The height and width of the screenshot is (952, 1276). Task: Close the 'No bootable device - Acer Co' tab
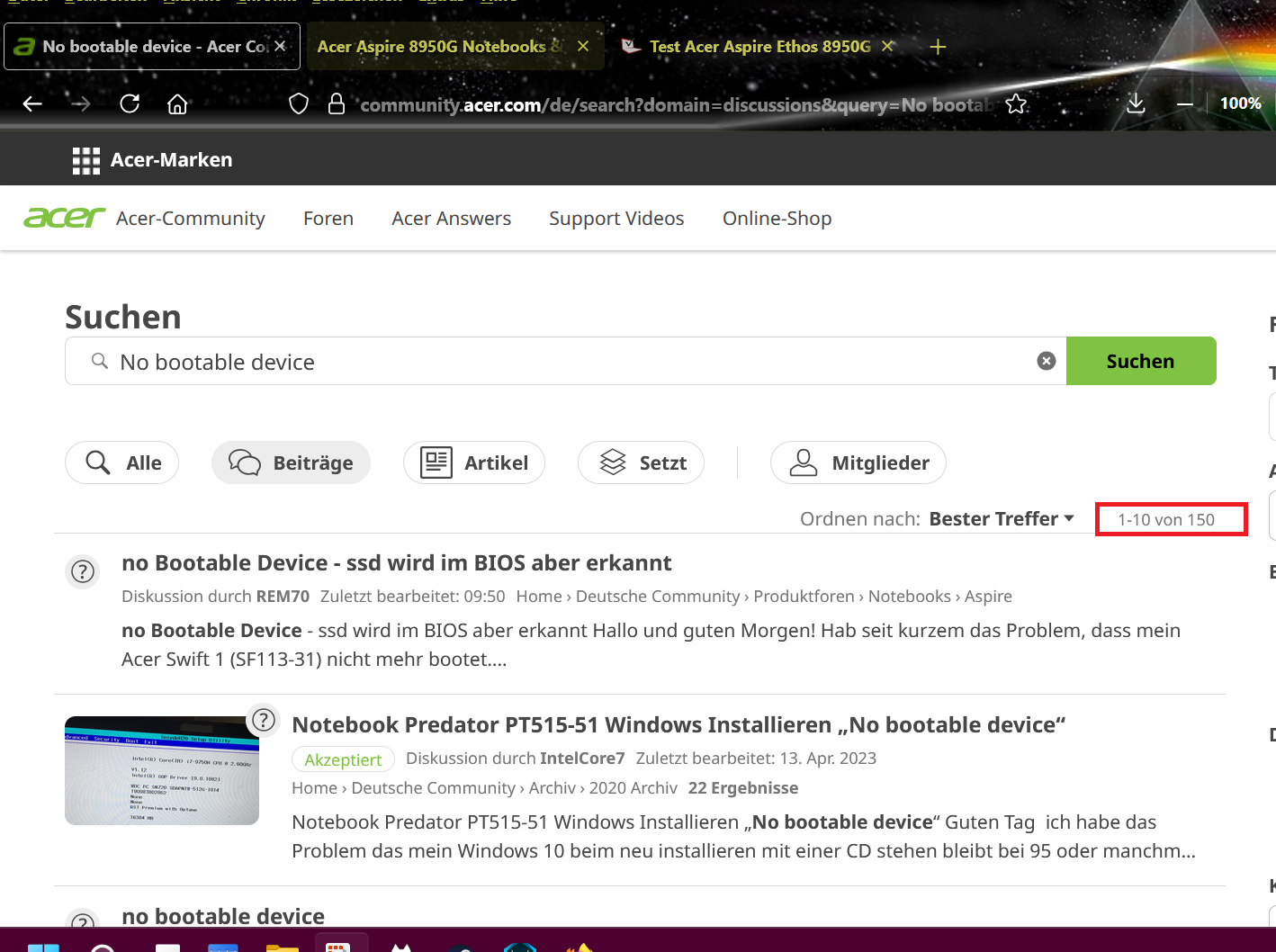click(280, 46)
